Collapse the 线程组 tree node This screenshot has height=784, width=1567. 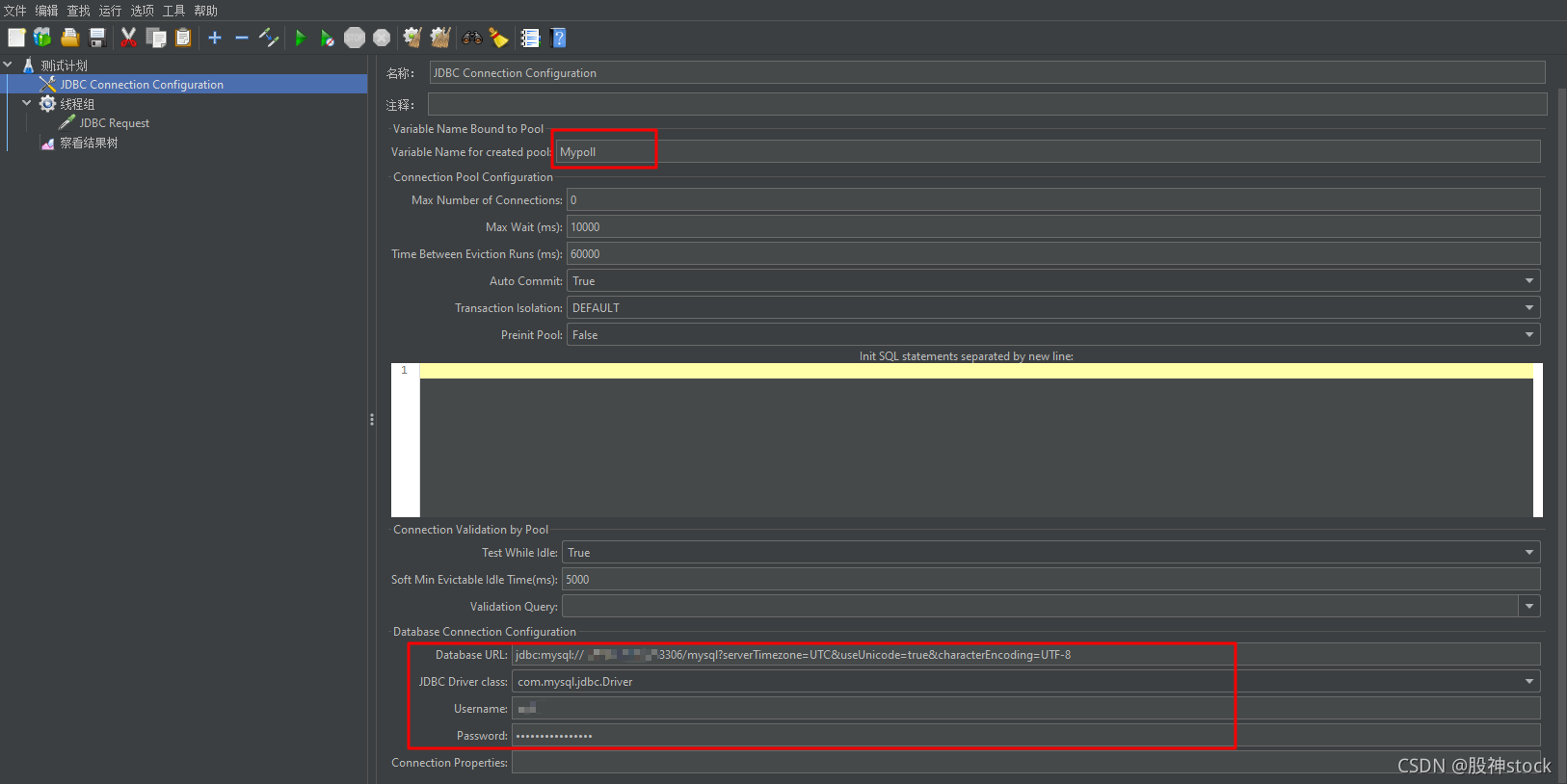(x=27, y=103)
